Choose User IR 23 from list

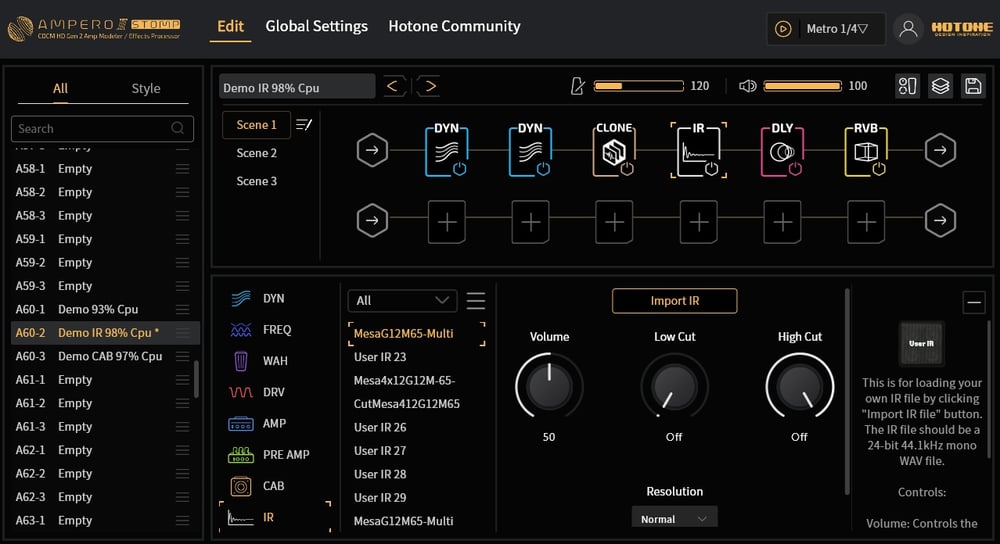(x=380, y=357)
